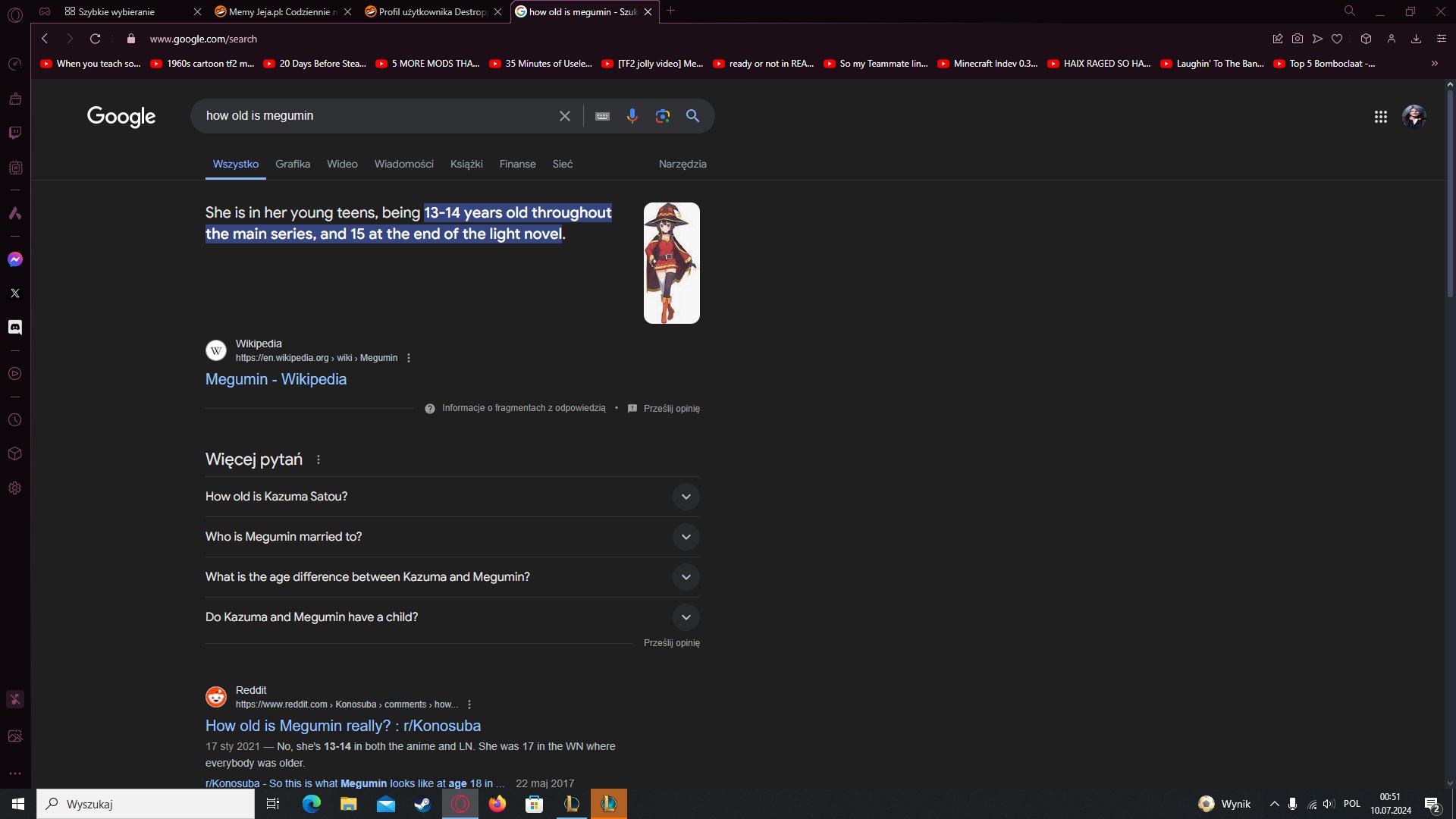This screenshot has width=1456, height=819.
Task: Open Messenger in the Opera sidebar
Action: tap(15, 259)
